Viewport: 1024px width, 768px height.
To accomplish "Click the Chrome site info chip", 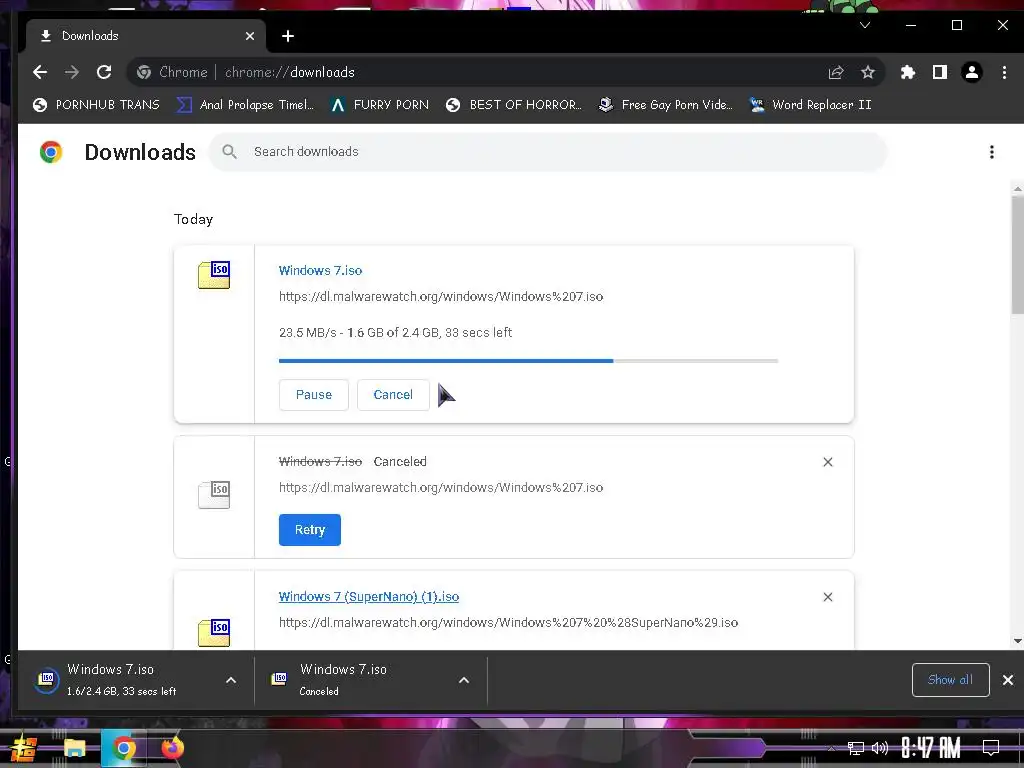I will [x=172, y=72].
